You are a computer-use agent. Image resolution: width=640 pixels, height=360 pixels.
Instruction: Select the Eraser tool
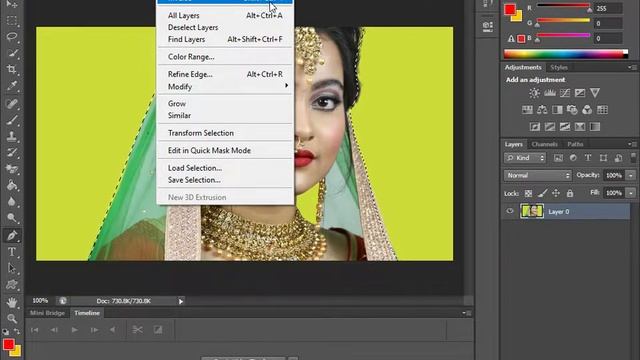pyautogui.click(x=12, y=169)
